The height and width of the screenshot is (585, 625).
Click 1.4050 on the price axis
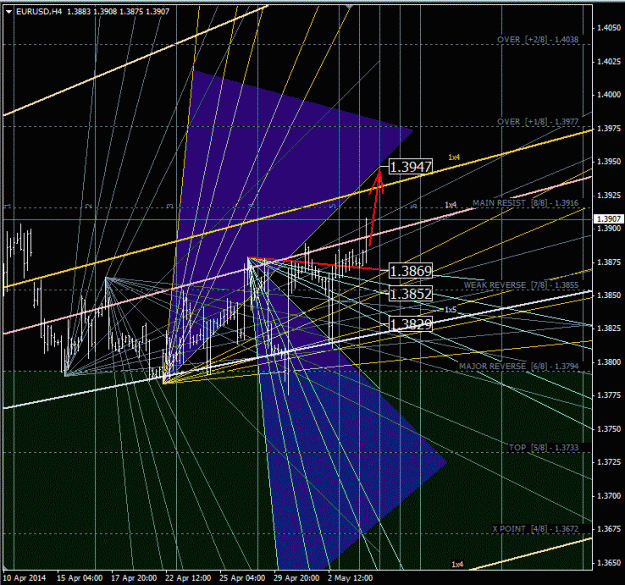point(609,28)
